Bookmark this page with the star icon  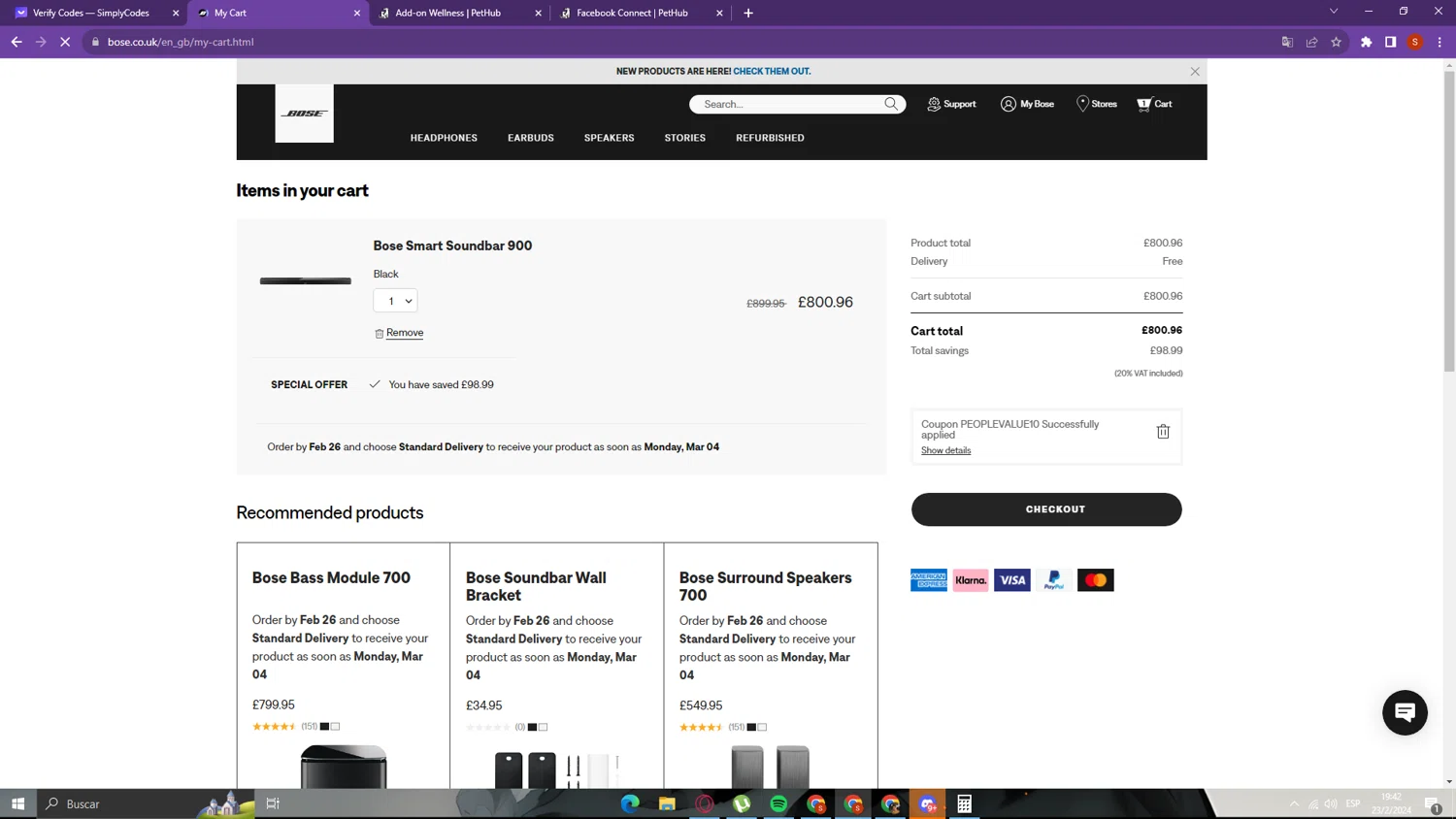tap(1337, 42)
